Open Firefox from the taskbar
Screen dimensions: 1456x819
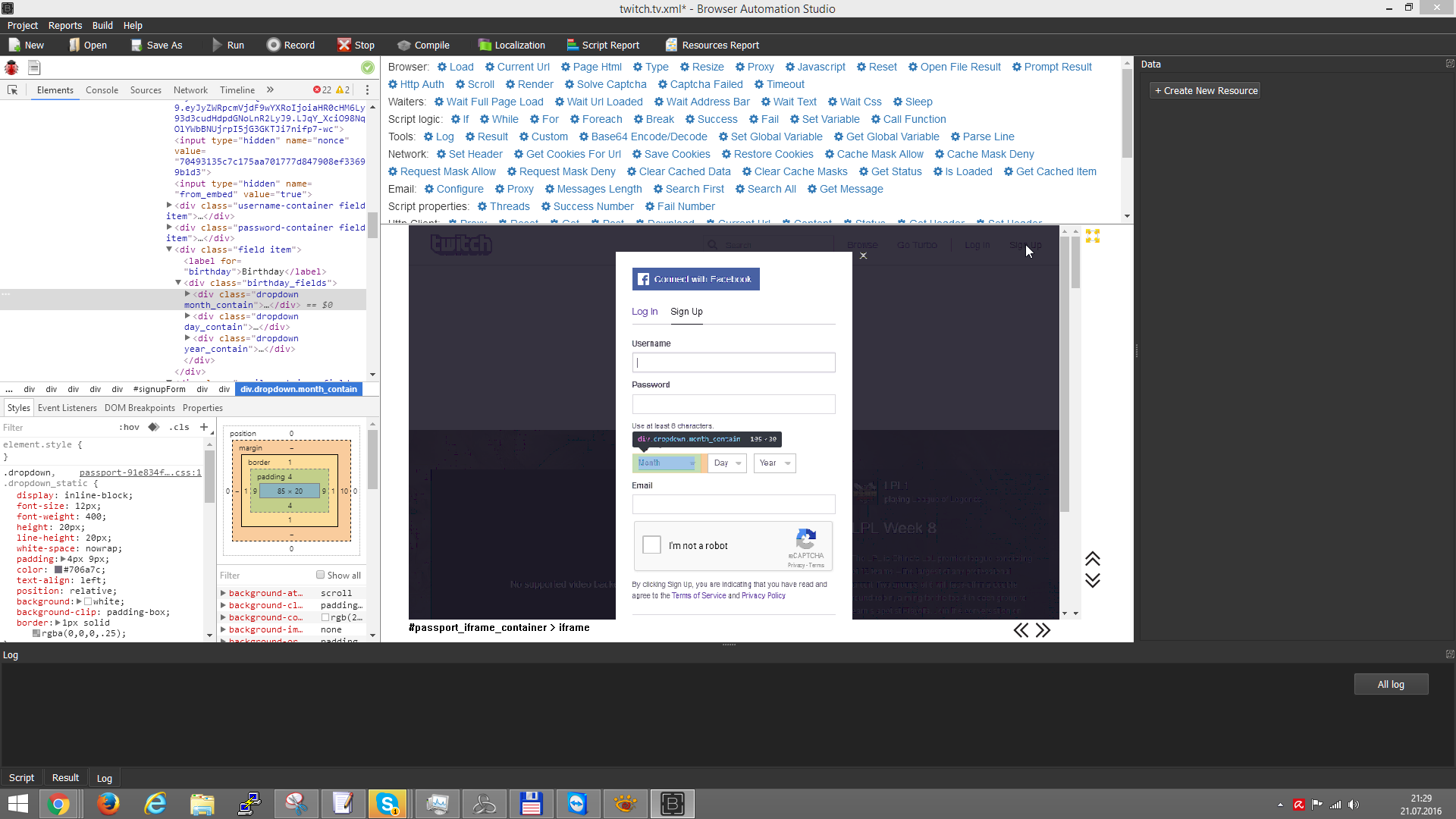pyautogui.click(x=108, y=804)
